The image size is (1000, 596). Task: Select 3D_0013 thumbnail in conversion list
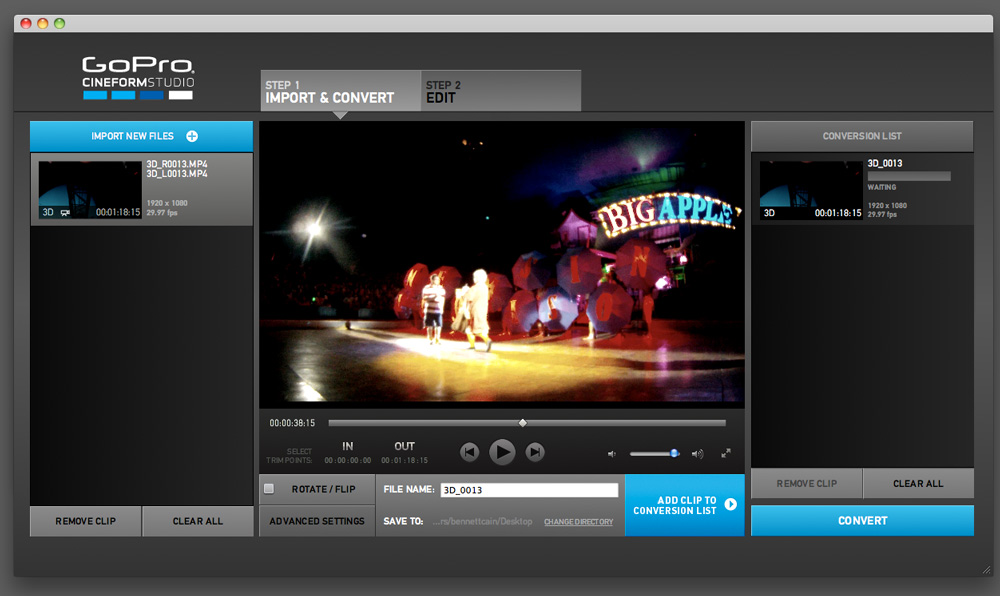(x=811, y=190)
